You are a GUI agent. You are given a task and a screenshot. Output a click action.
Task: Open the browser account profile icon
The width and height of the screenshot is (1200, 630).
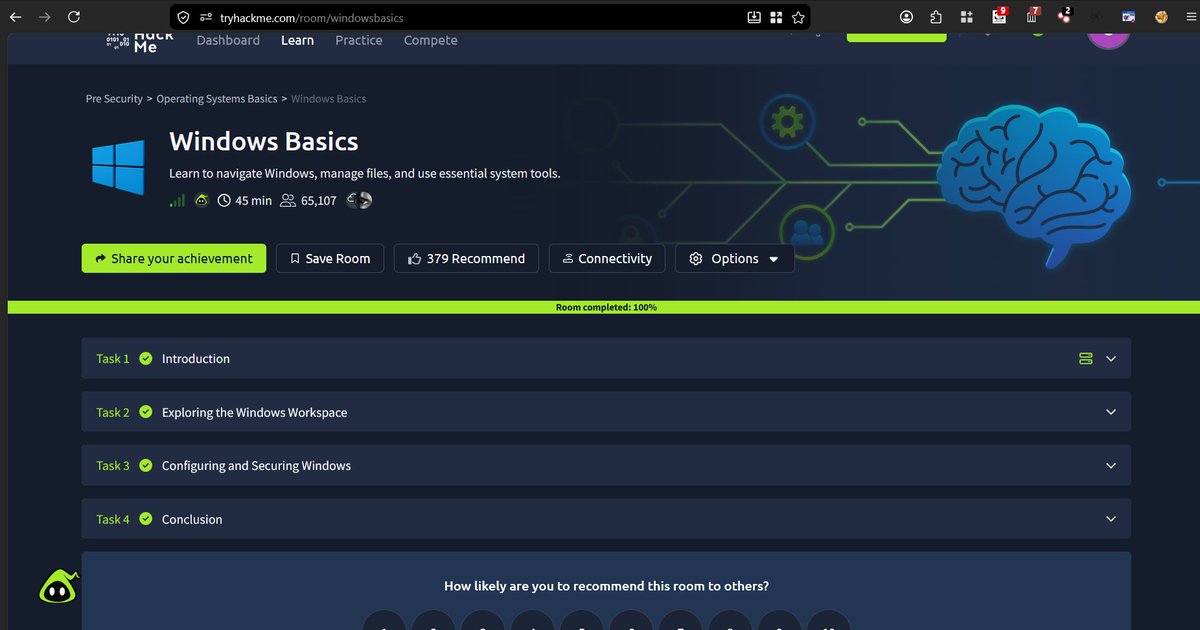click(x=907, y=17)
